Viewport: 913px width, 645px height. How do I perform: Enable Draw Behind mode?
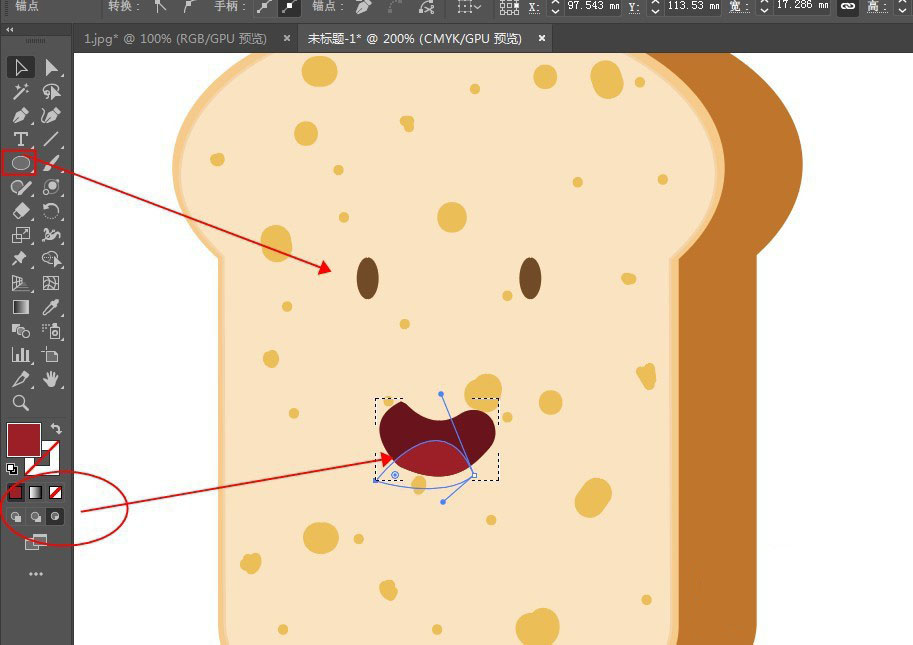pos(36,516)
